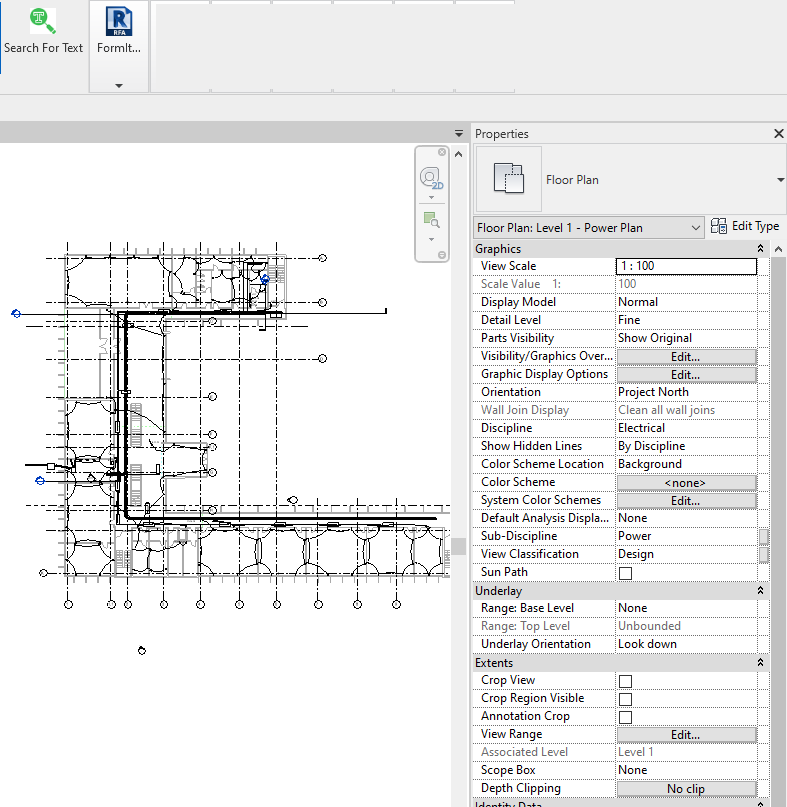The height and width of the screenshot is (807, 787).
Task: Edit Visibility/Graphics Overrides
Action: coord(685,356)
